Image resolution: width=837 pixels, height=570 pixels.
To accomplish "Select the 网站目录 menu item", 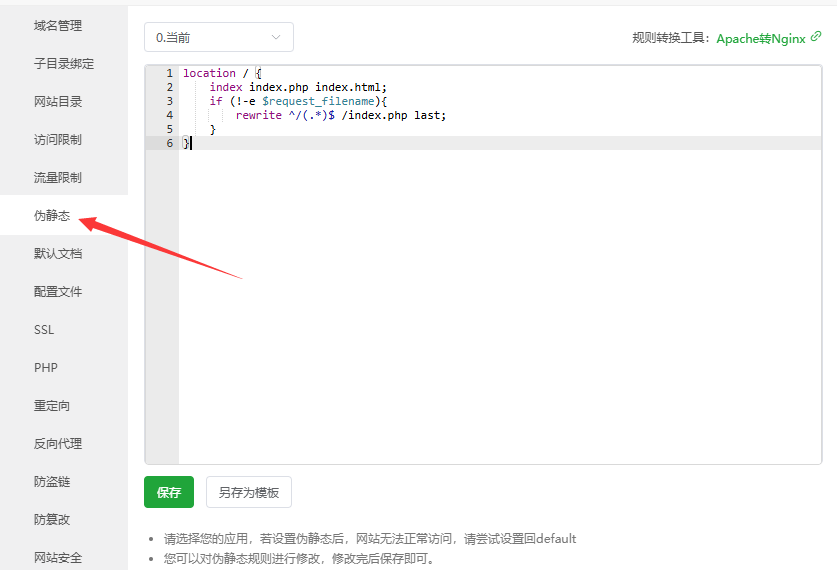I will [x=58, y=102].
